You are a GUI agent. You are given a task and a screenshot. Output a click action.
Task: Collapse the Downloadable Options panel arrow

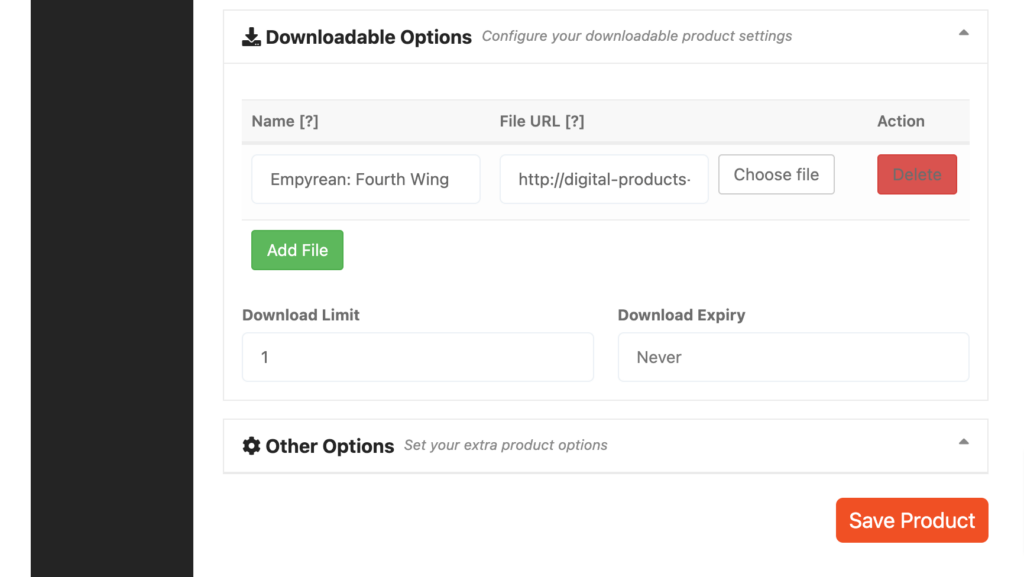(x=963, y=33)
